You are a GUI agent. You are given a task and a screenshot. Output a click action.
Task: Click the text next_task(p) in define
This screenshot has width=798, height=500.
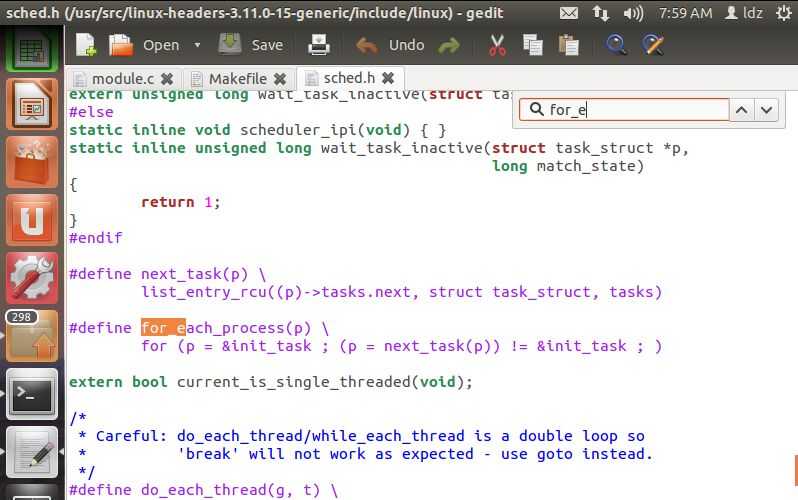194,274
